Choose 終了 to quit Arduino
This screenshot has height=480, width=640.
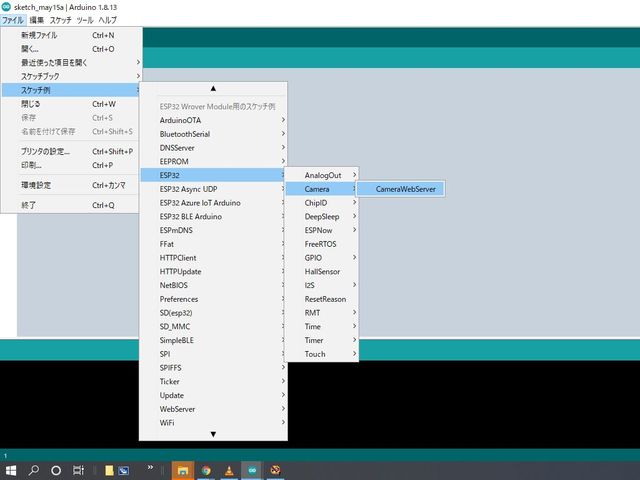pos(71,205)
